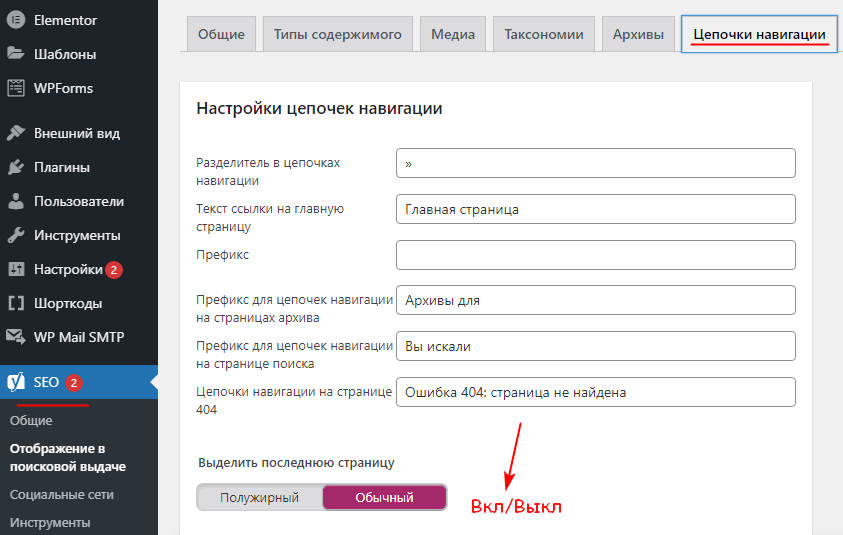Image resolution: width=843 pixels, height=535 pixels.
Task: Open Отображение в поисковой выдаче submenu
Action: coord(68,458)
